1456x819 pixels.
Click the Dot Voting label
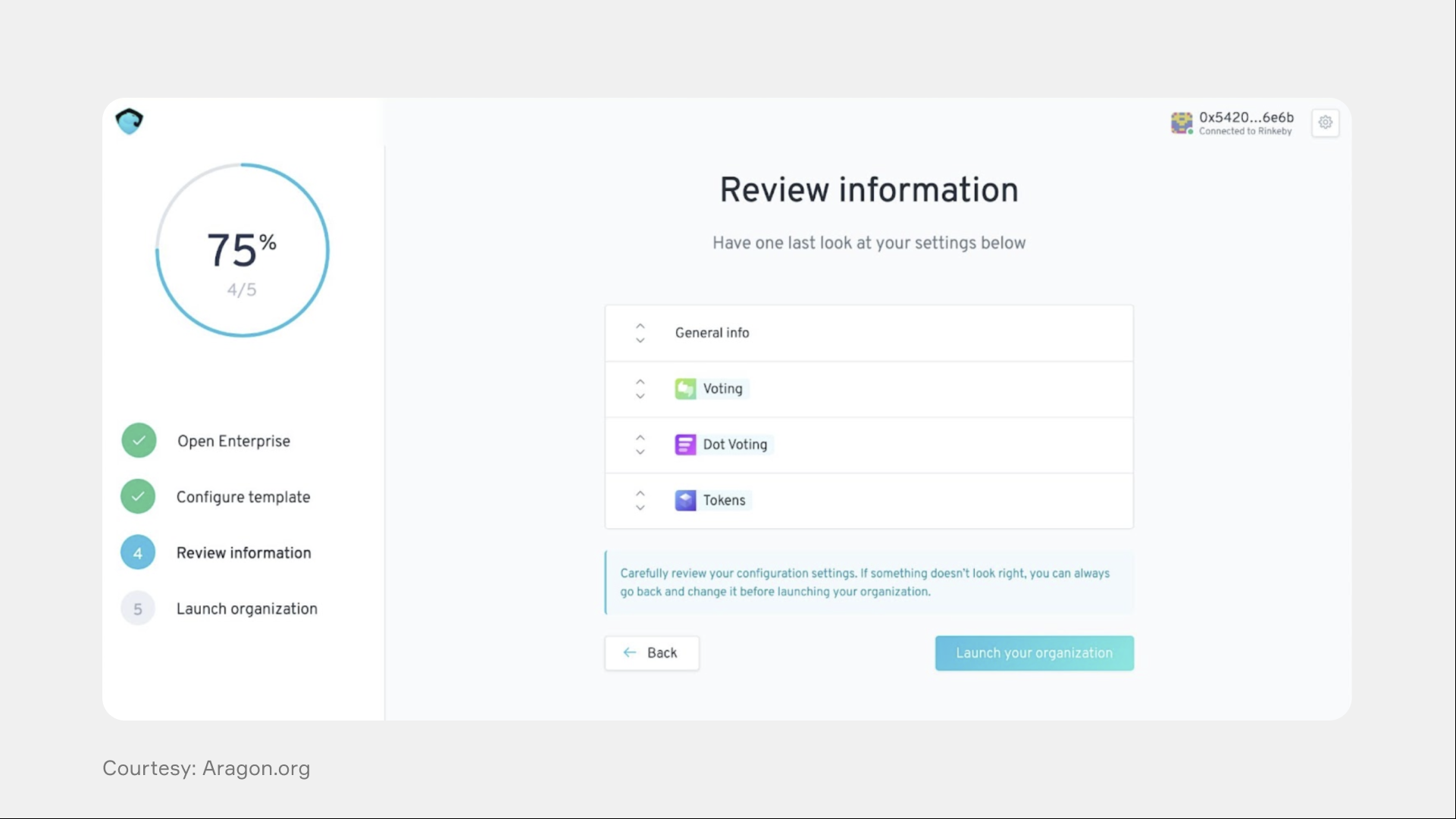(735, 445)
